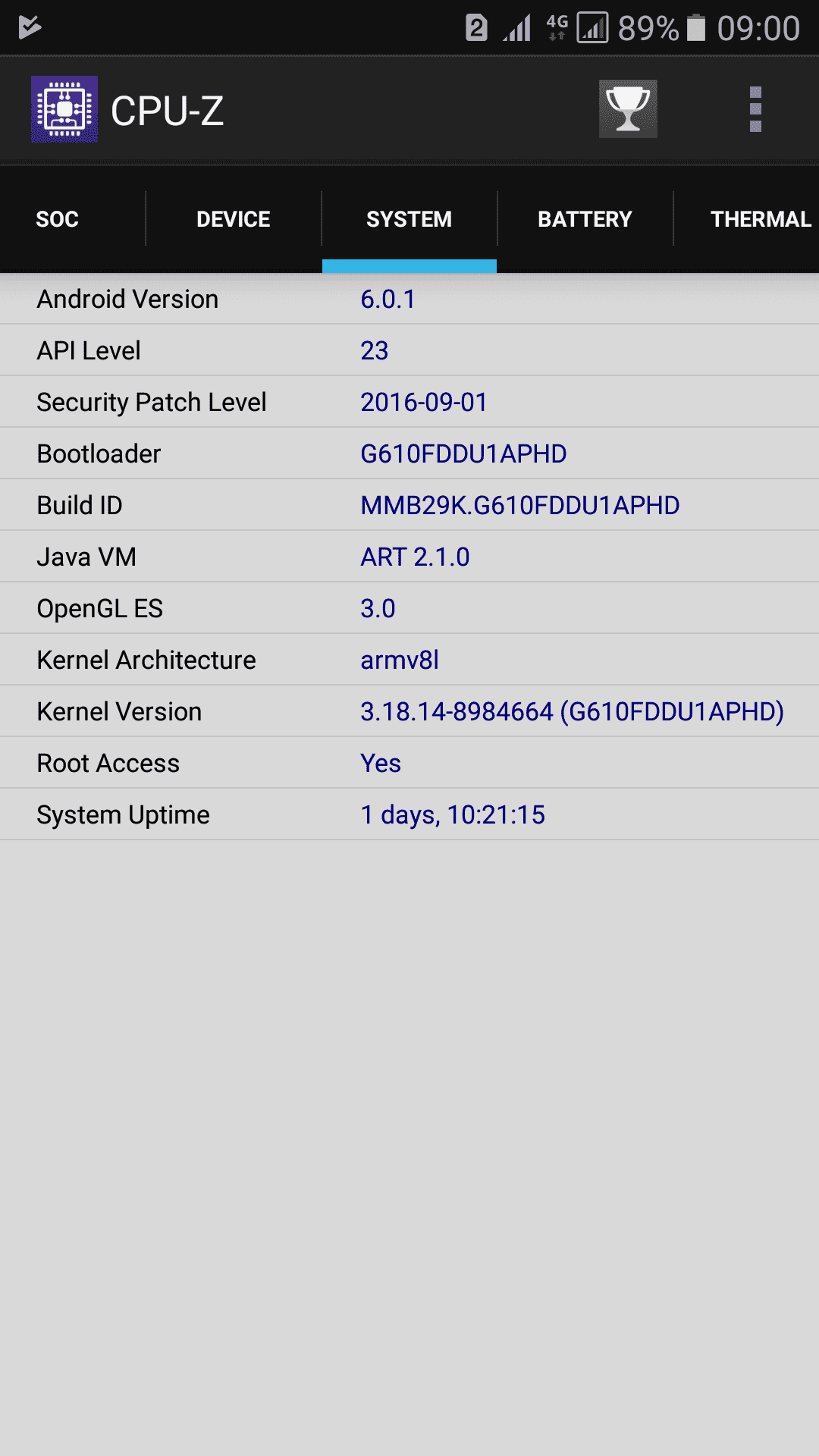Tap uptime value 1 days, 10:21:15
Image resolution: width=819 pixels, height=1456 pixels.
pyautogui.click(x=453, y=815)
